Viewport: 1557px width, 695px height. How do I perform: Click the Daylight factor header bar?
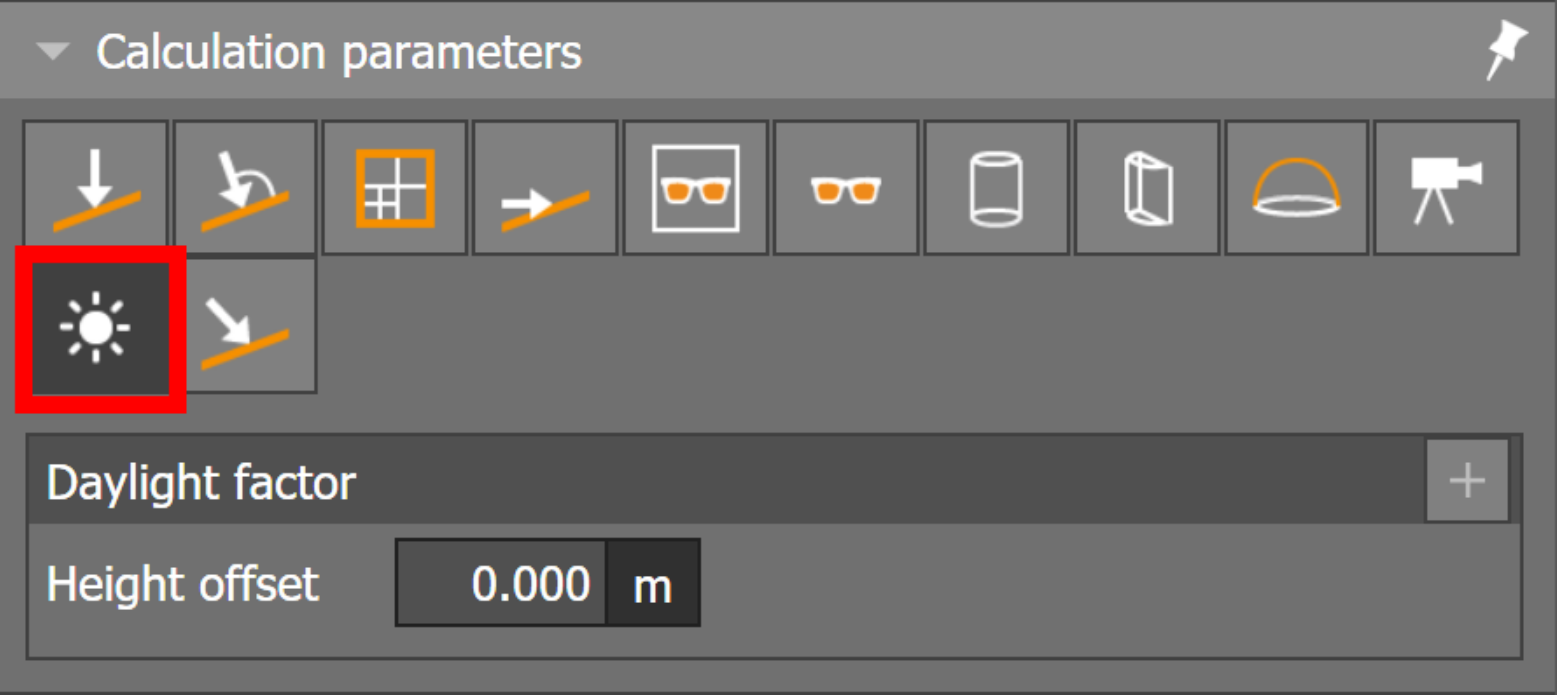[726, 481]
